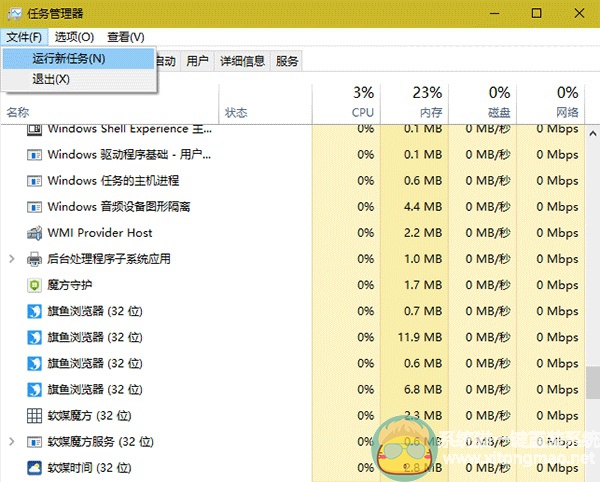Click the 2.2 MB memory value
The image size is (600, 482).
click(x=423, y=233)
